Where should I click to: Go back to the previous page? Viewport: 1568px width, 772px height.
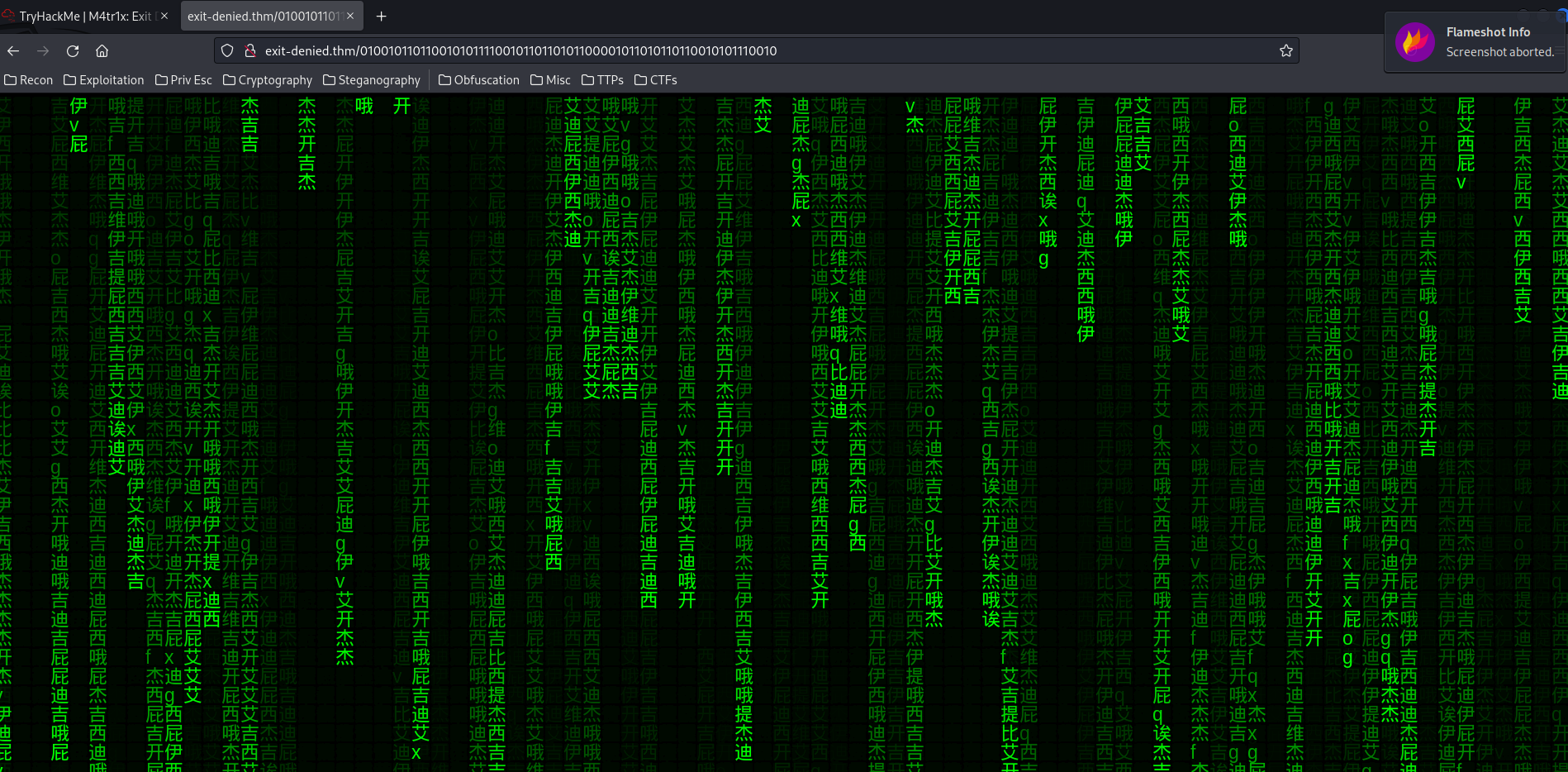tap(13, 51)
